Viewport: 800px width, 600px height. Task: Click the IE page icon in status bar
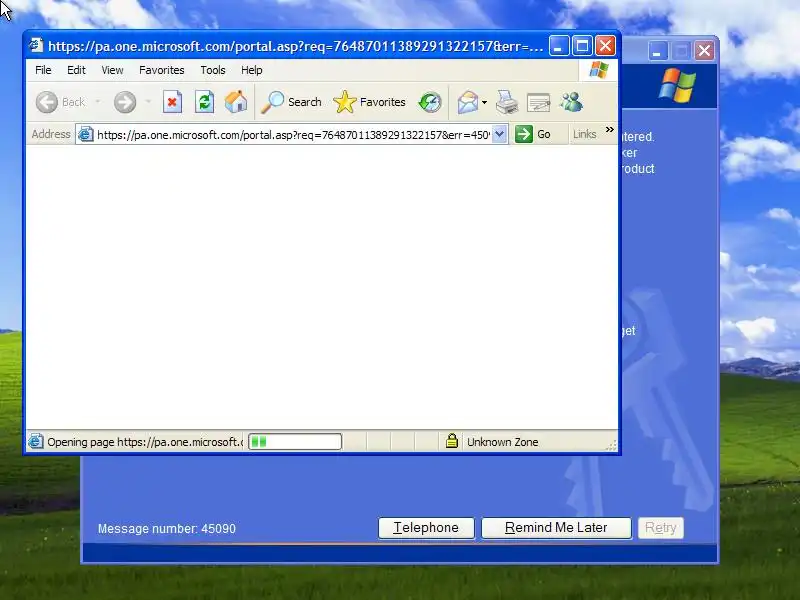35,441
